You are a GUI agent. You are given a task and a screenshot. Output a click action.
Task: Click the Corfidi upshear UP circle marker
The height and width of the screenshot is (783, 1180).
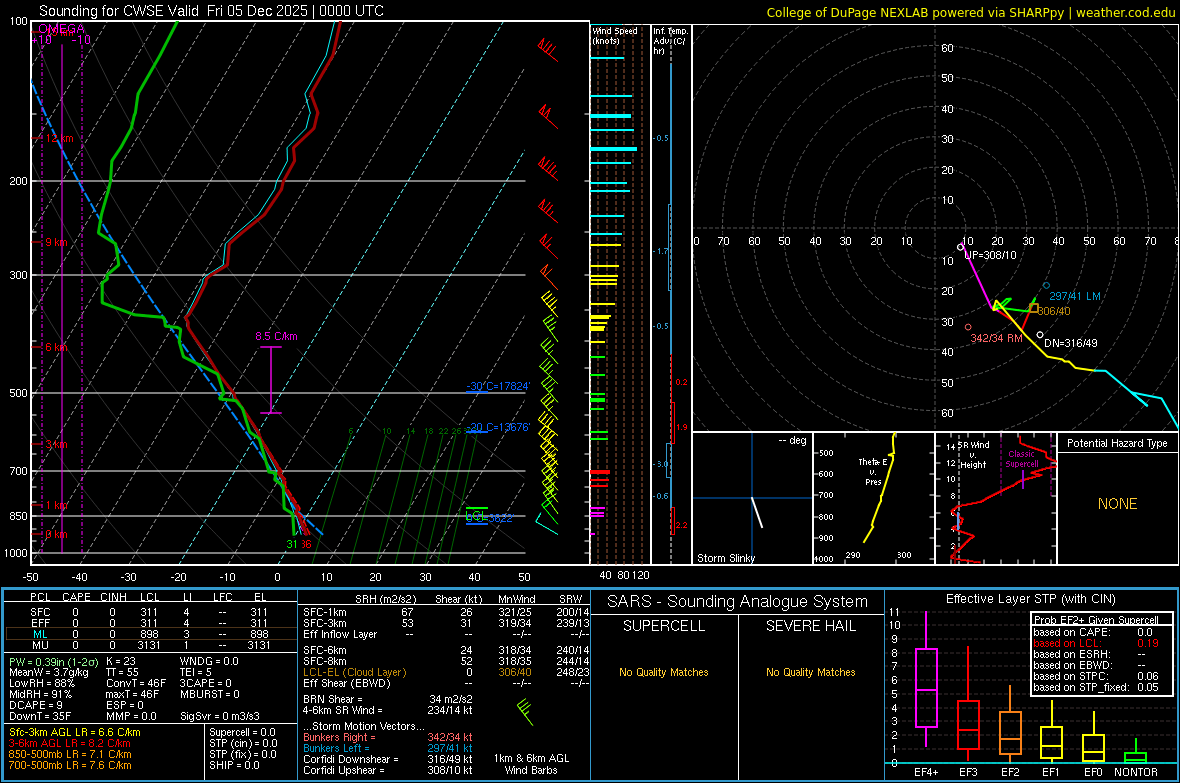click(960, 247)
